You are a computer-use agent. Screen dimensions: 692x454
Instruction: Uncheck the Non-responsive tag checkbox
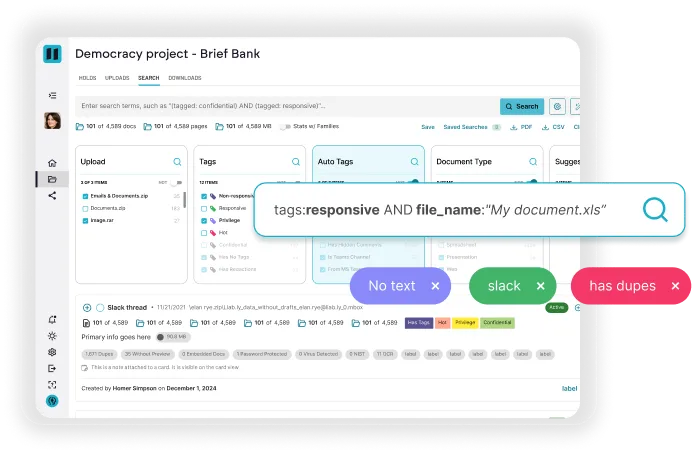204,196
